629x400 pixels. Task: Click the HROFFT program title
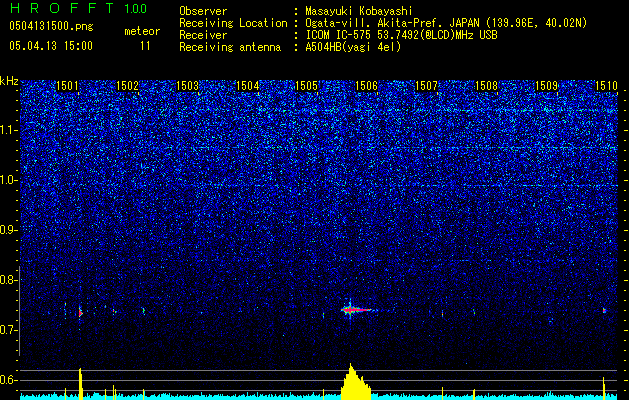[x=62, y=8]
